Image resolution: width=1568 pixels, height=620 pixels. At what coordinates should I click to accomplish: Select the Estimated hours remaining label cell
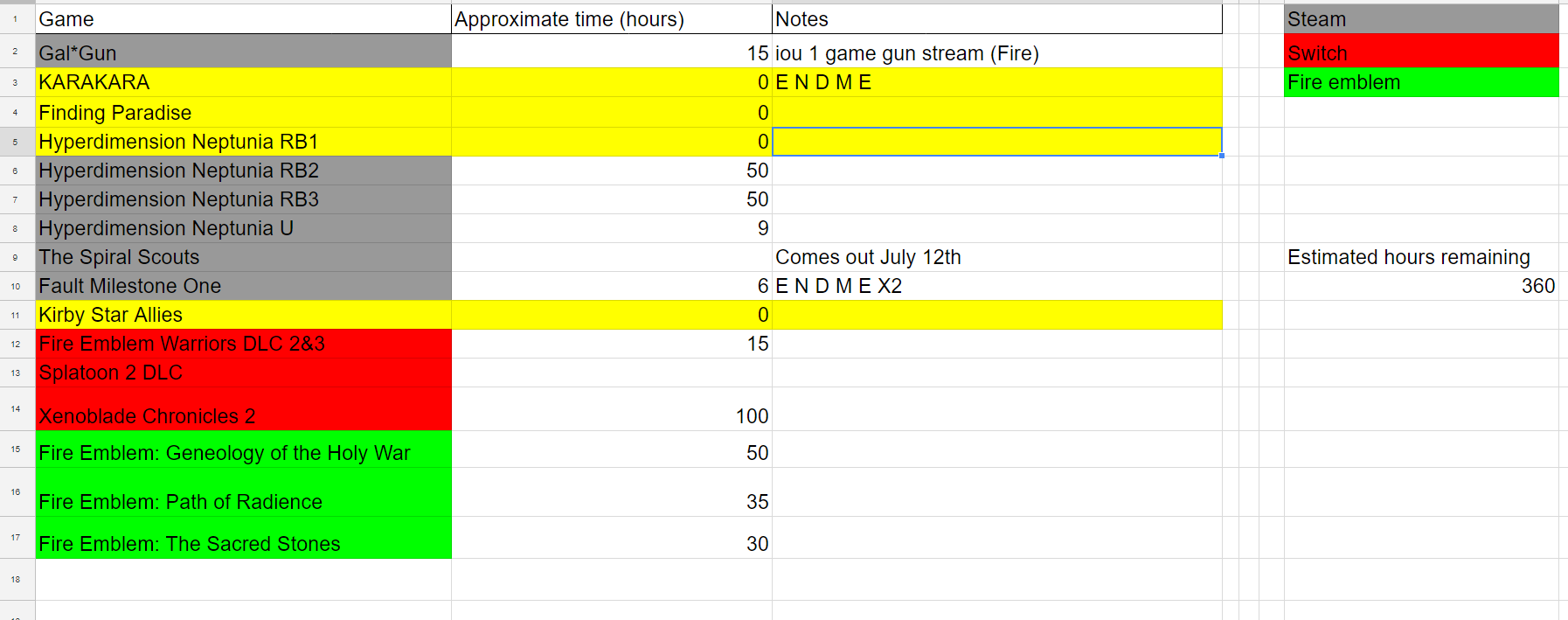[1421, 257]
